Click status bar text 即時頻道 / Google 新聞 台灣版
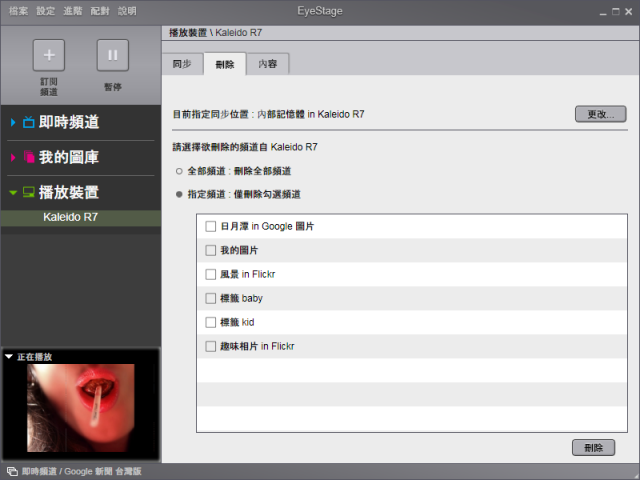This screenshot has width=640, height=480. click(x=82, y=471)
